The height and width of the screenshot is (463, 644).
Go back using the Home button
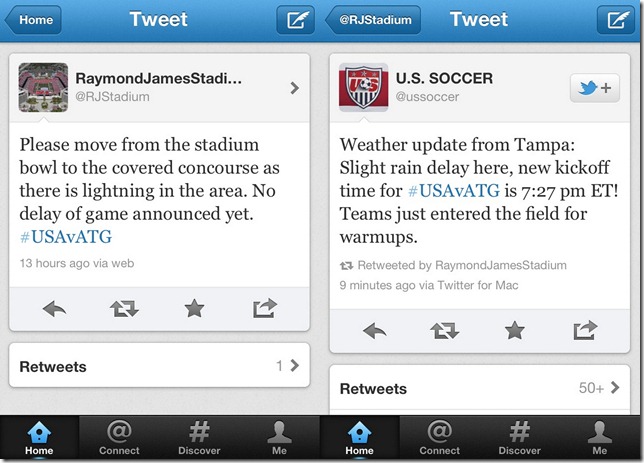click(35, 19)
